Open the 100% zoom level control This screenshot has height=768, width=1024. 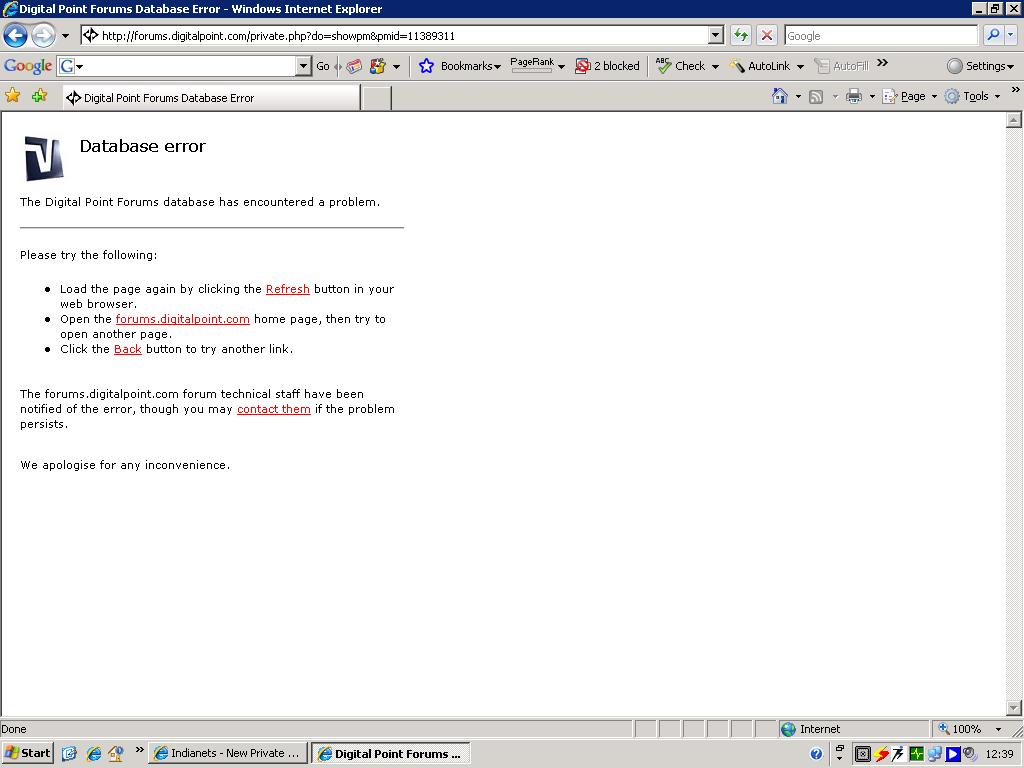970,729
